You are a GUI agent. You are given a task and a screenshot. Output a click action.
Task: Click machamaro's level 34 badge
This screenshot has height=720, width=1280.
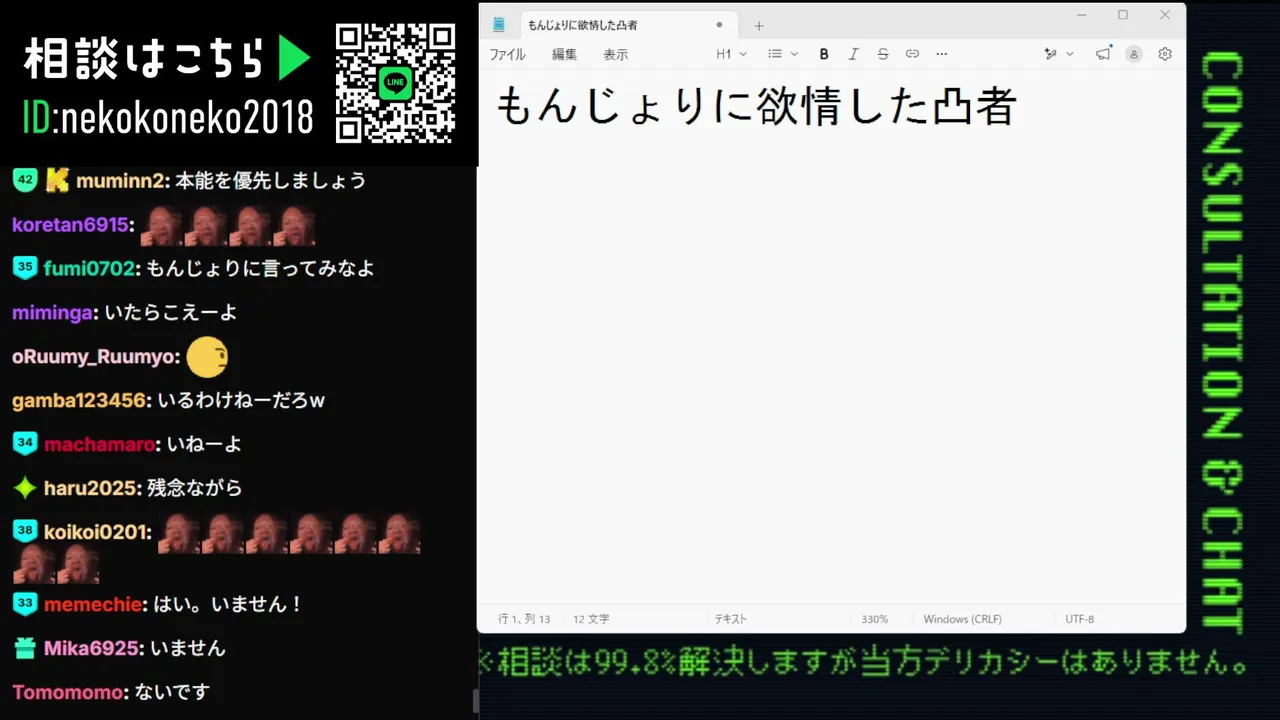pos(25,444)
